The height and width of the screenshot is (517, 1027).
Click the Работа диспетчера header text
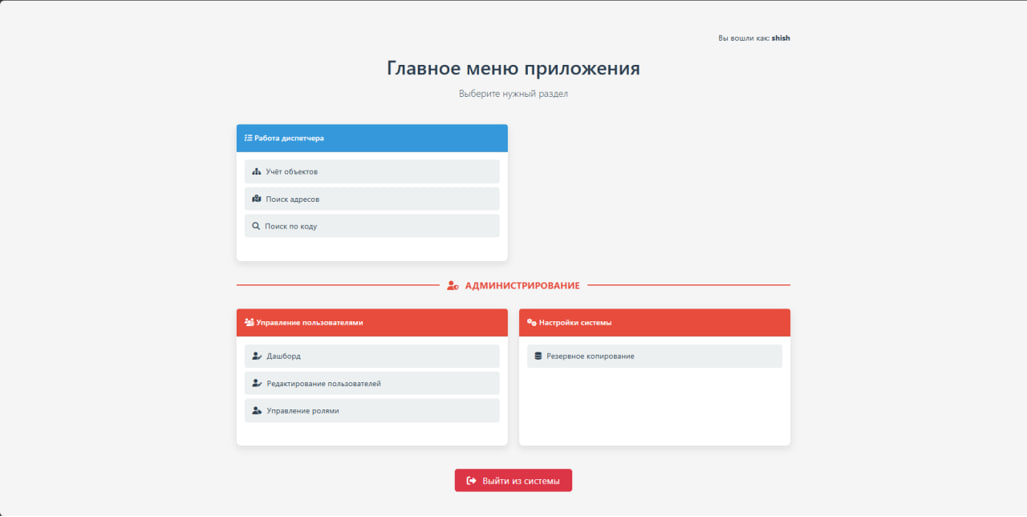(x=289, y=138)
